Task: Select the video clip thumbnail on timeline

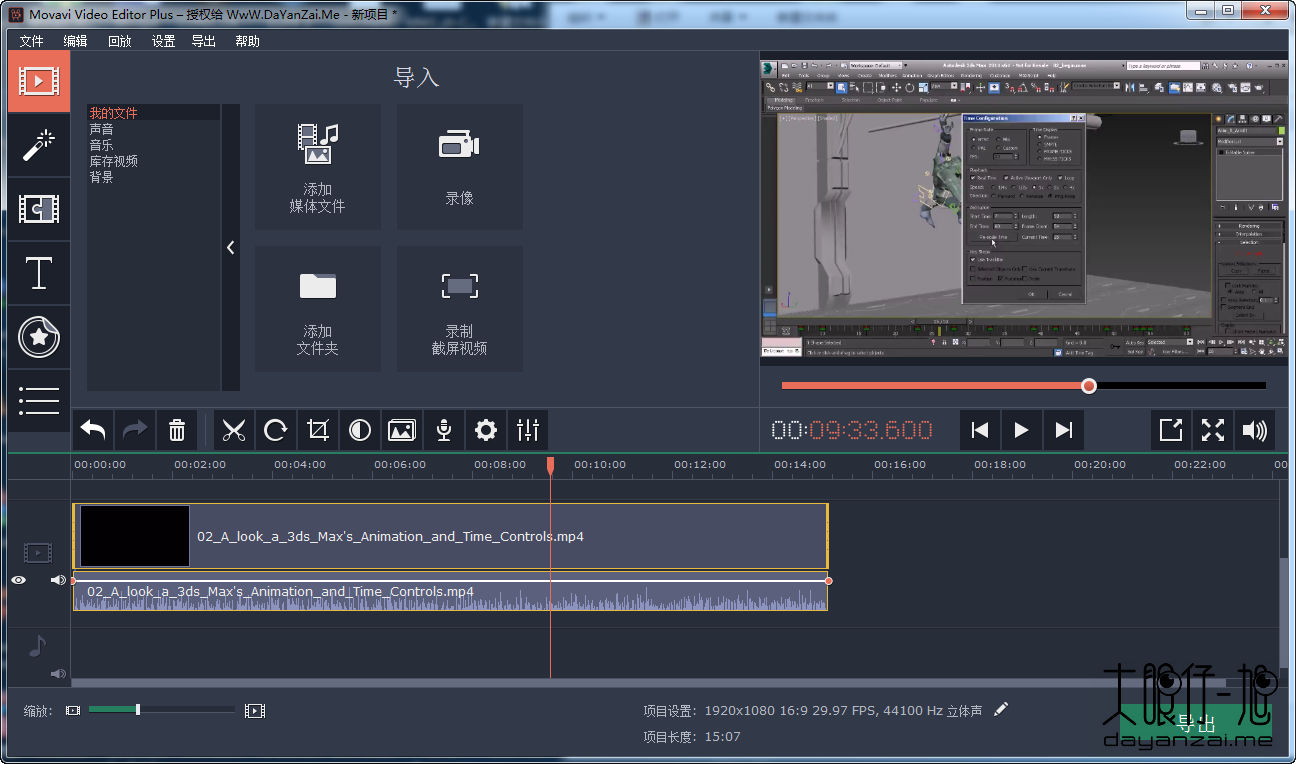Action: click(135, 536)
